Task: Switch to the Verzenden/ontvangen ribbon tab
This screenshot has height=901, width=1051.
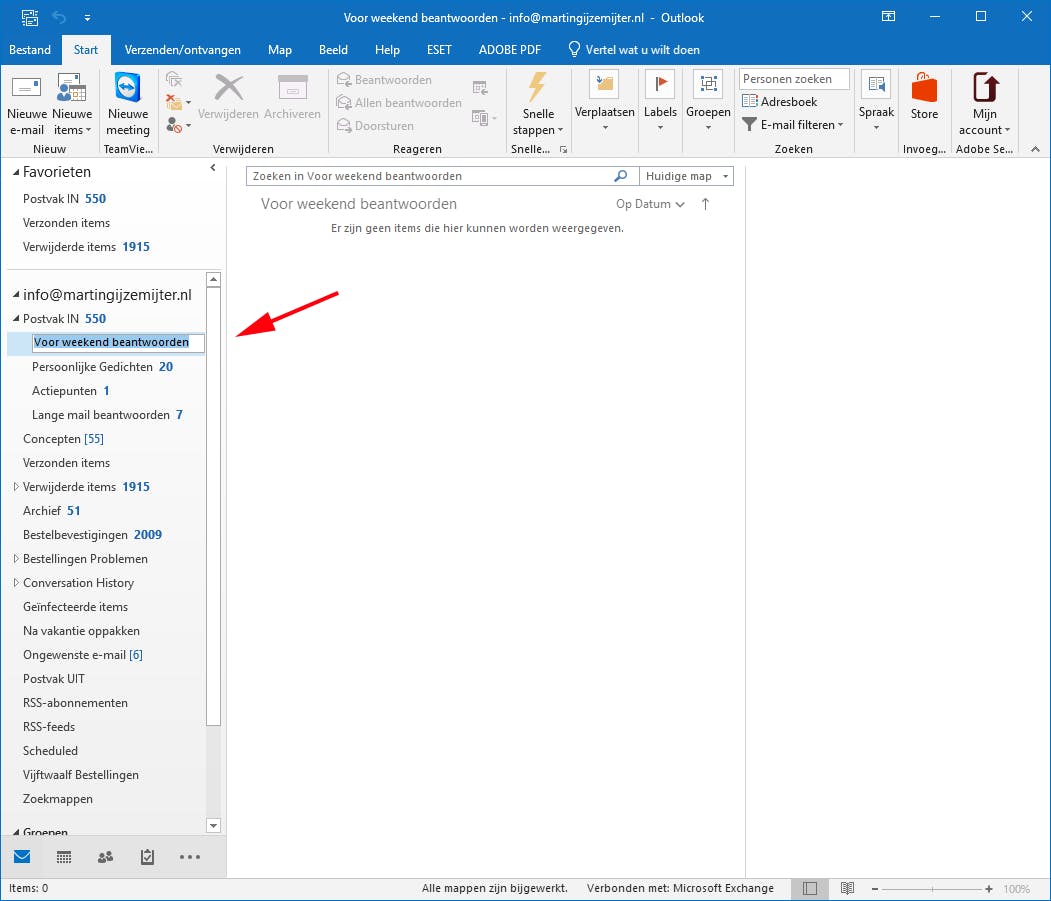Action: tap(183, 49)
